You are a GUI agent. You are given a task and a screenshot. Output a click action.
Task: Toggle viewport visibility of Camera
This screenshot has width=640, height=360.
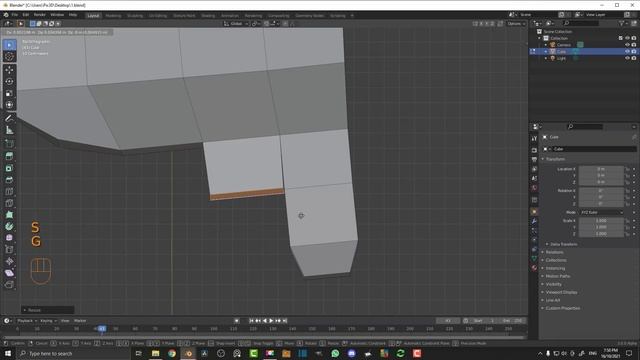(627, 45)
